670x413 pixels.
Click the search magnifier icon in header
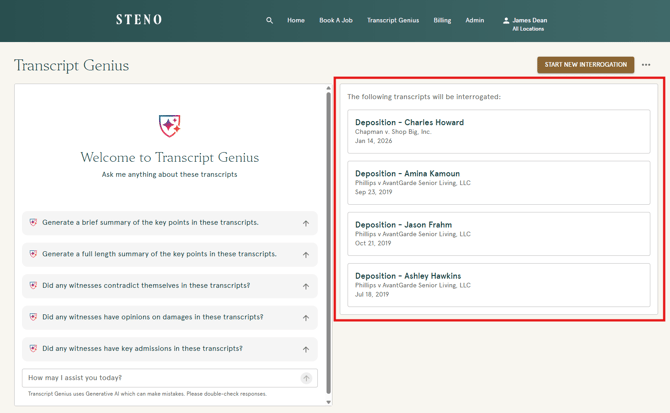click(269, 20)
